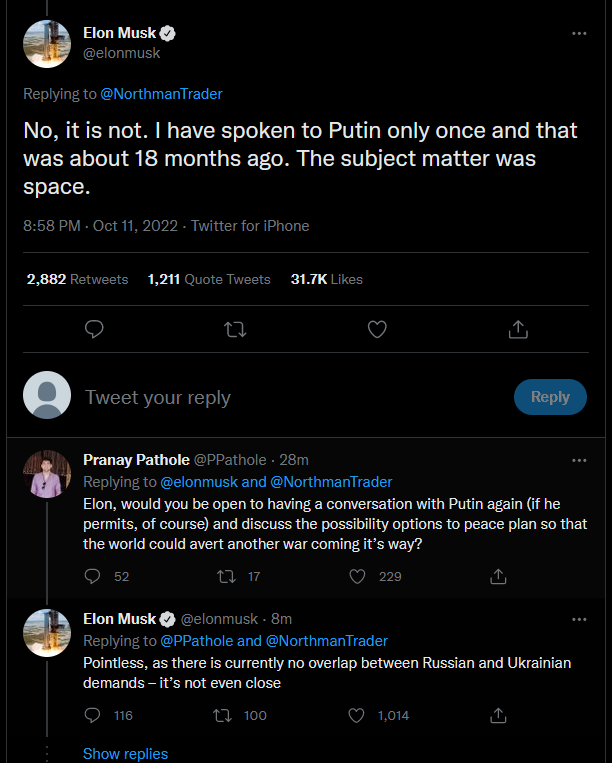Open 2,882 Retweets list
The width and height of the screenshot is (612, 763).
77,279
